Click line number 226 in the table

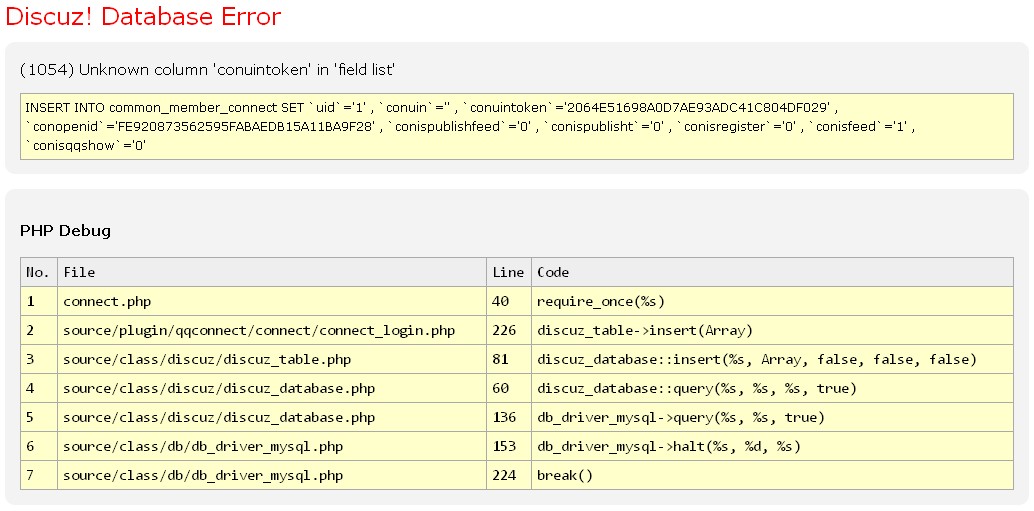pos(505,330)
